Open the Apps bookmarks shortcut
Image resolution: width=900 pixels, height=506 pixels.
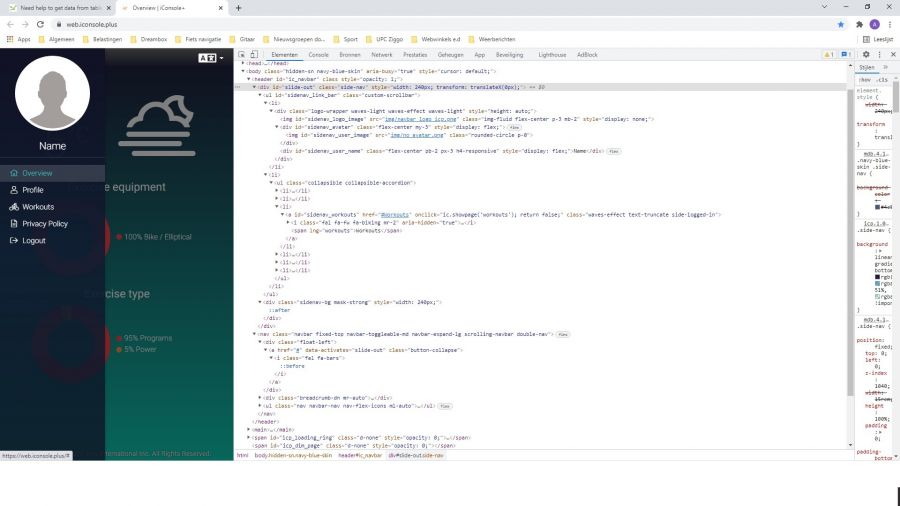[18, 39]
